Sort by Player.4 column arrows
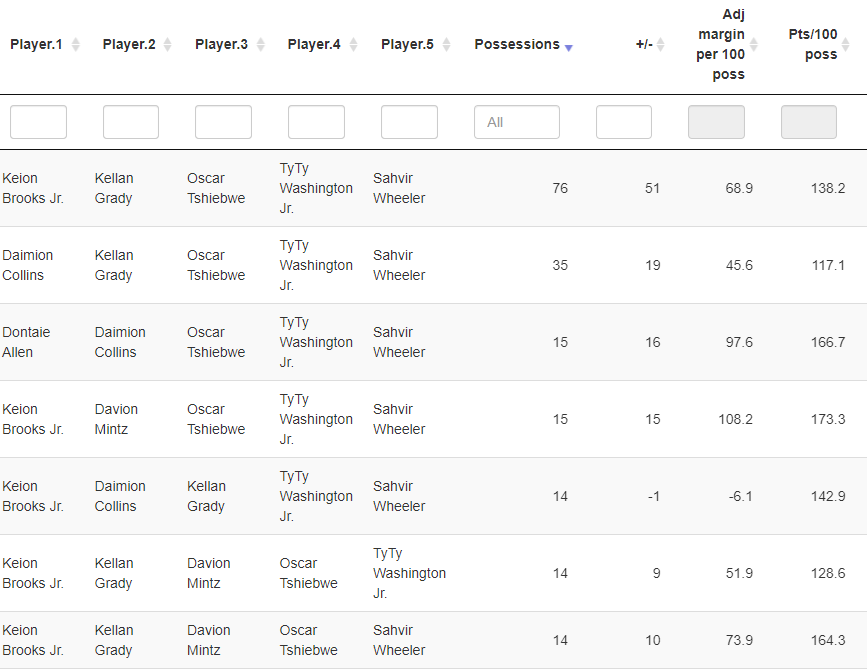The image size is (867, 669). 353,44
